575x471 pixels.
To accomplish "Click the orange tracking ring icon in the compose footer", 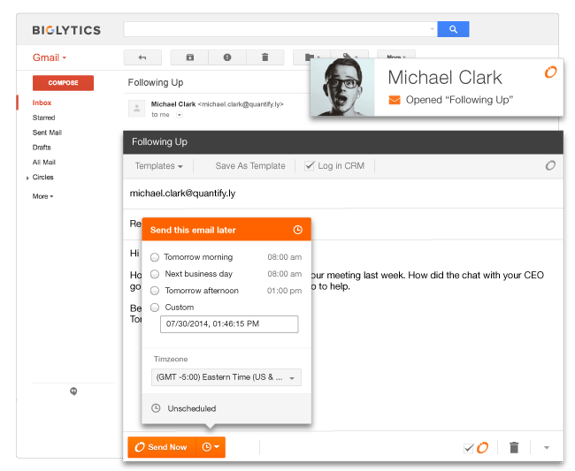I will 483,447.
